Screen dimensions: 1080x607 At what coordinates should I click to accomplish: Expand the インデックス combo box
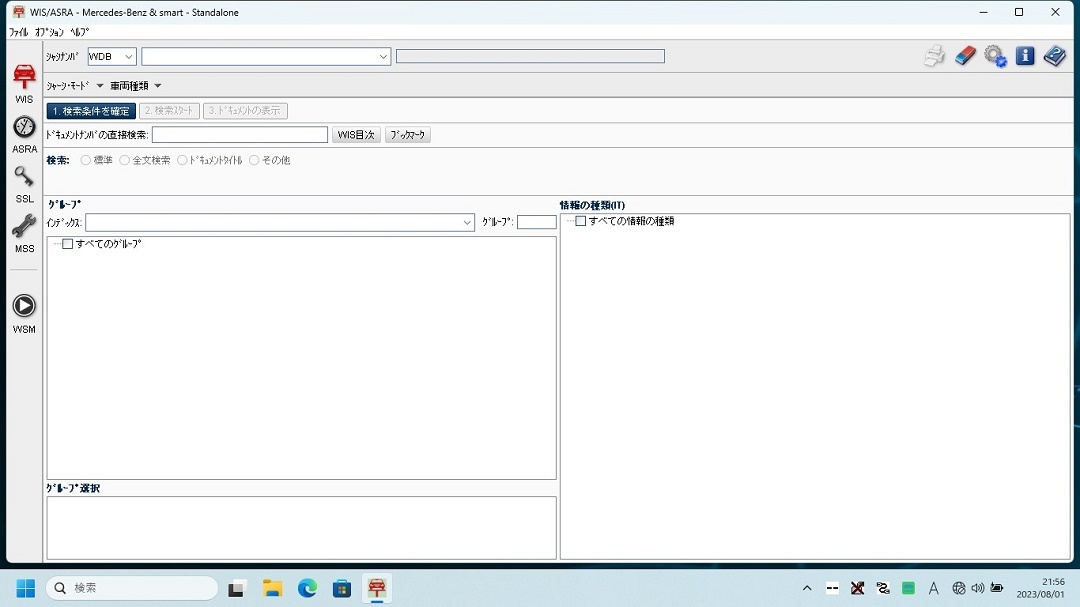pyautogui.click(x=467, y=223)
